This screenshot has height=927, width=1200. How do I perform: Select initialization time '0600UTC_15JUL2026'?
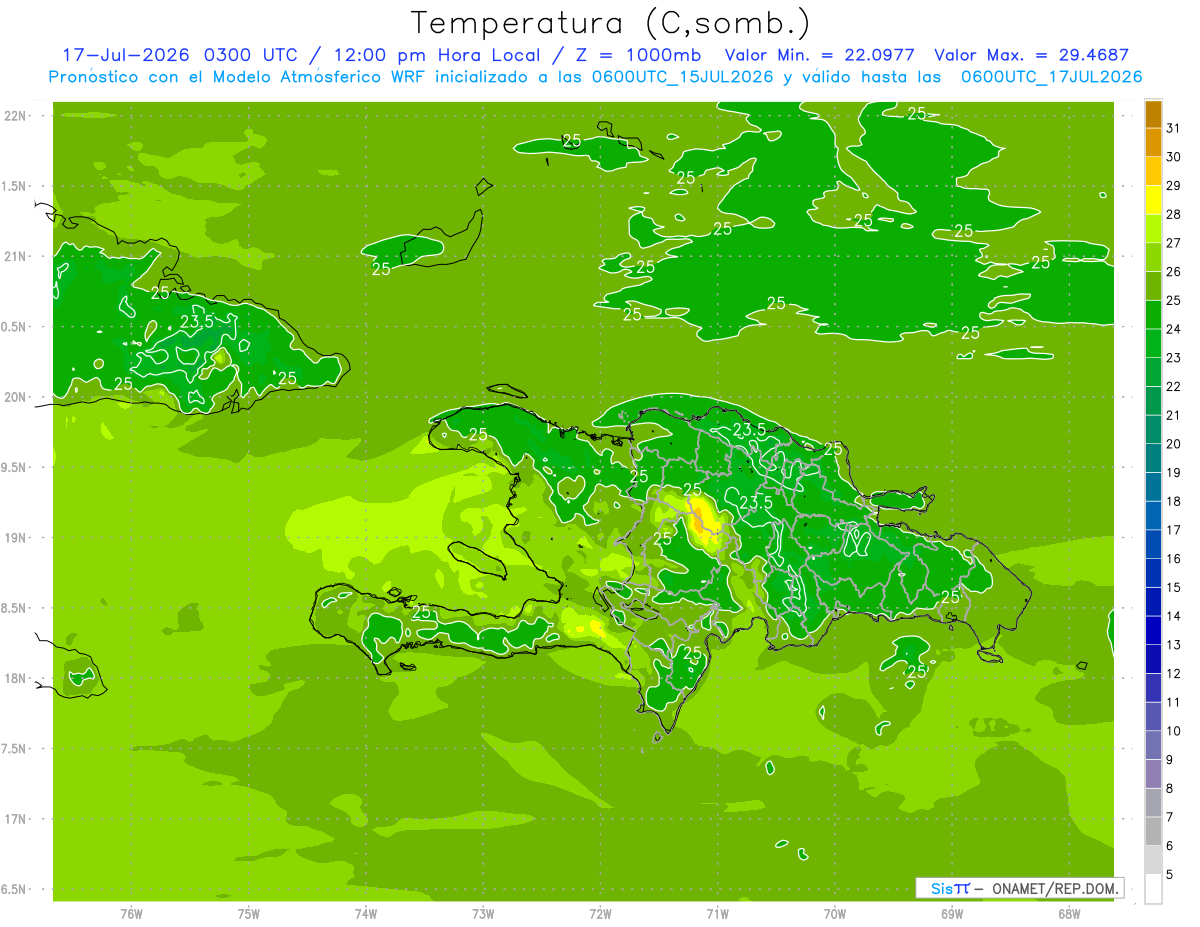click(677, 77)
